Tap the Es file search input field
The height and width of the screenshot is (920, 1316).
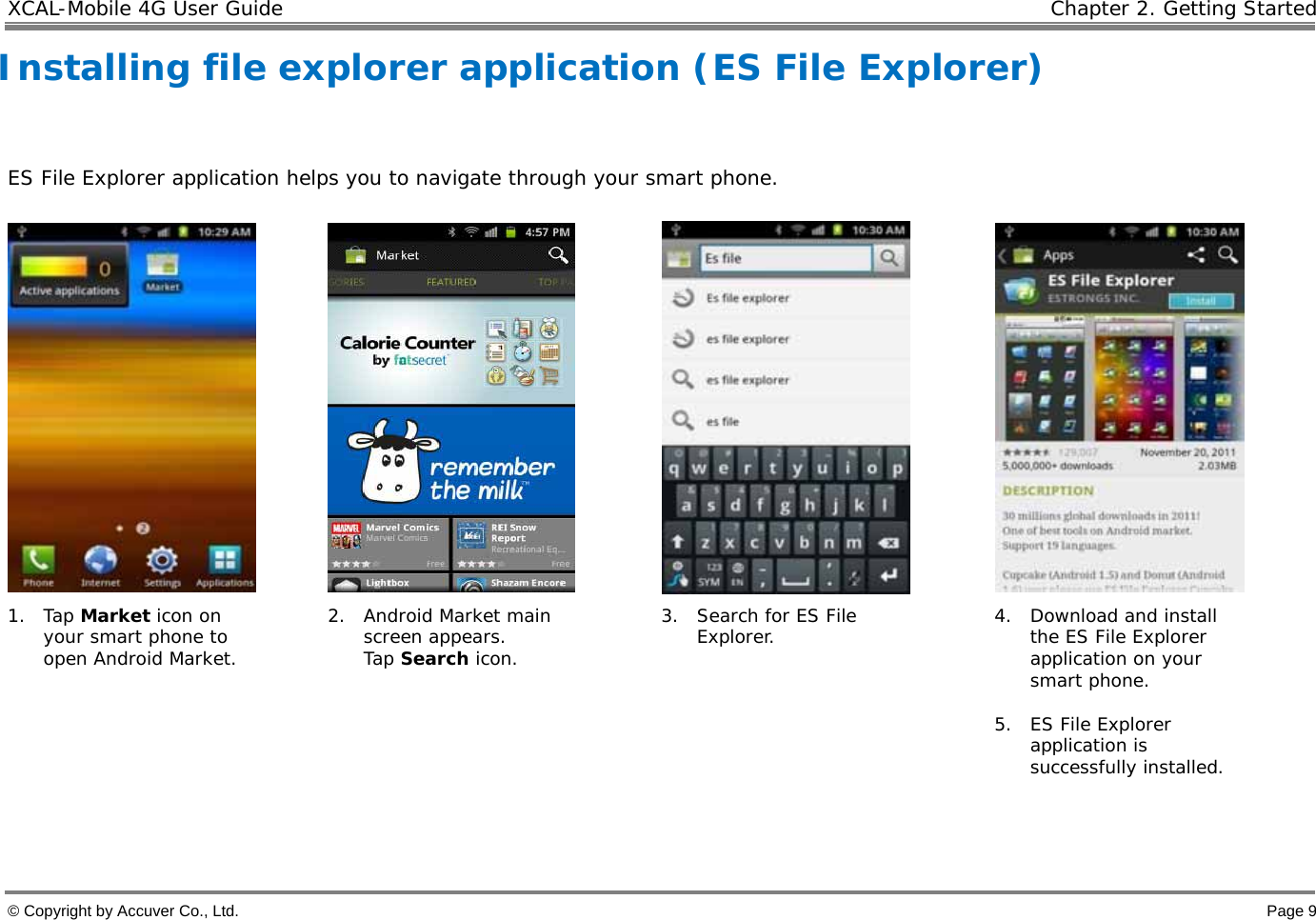[x=785, y=257]
